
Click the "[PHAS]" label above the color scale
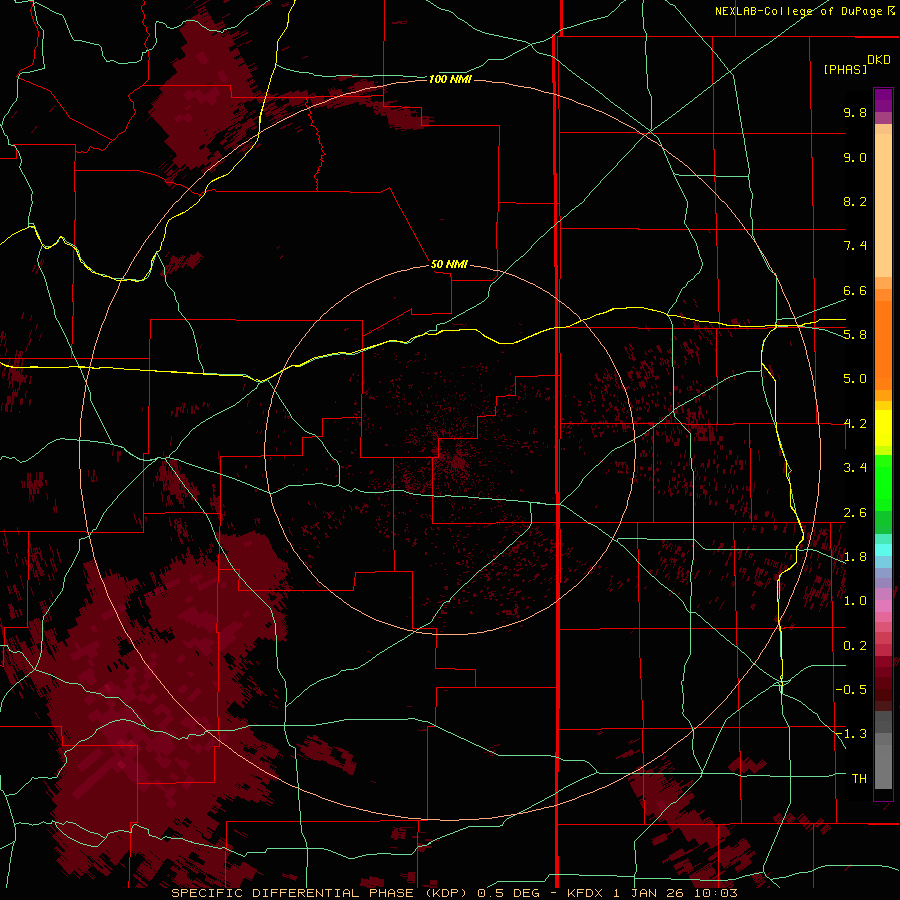[x=845, y=69]
